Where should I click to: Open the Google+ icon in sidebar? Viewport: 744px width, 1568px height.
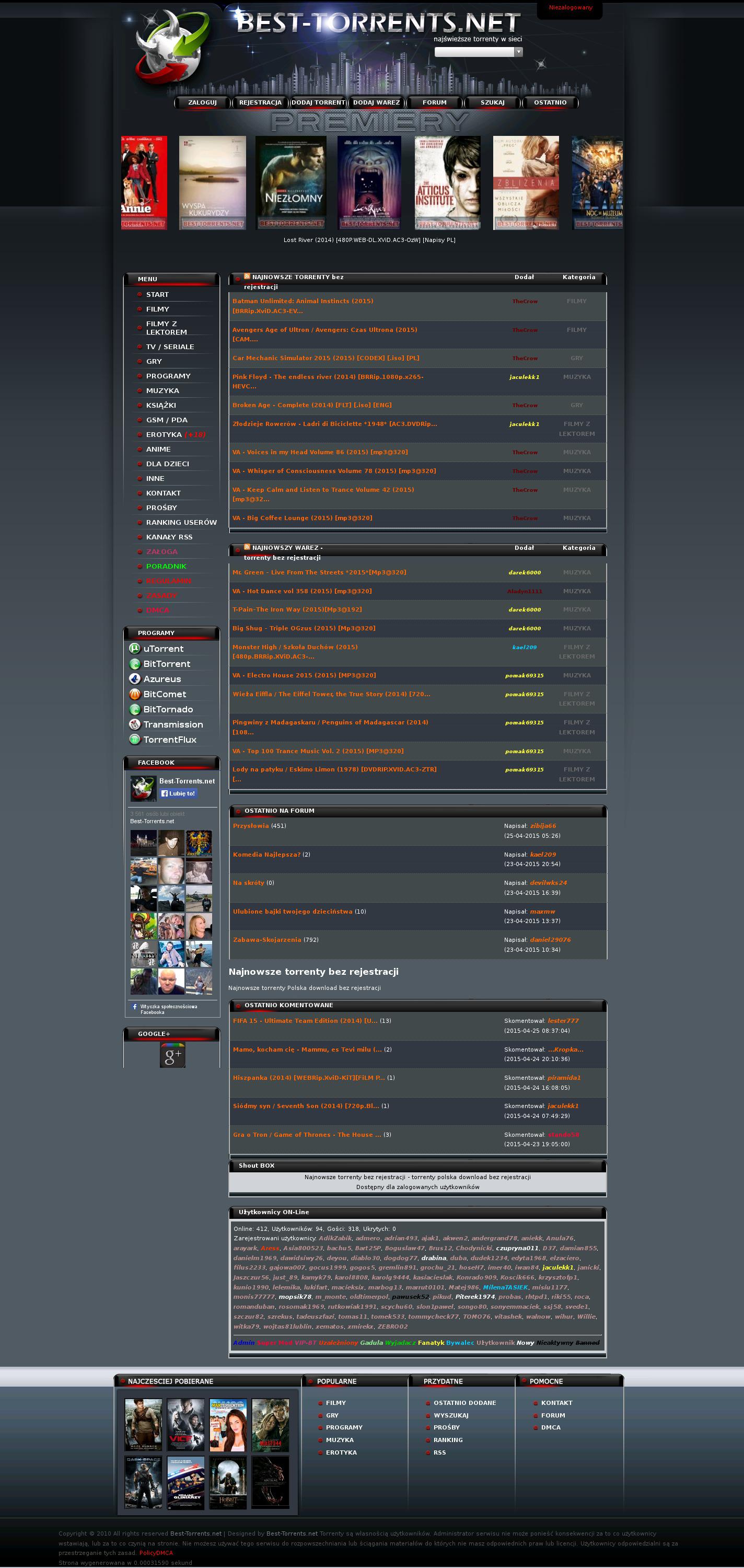tap(172, 1055)
